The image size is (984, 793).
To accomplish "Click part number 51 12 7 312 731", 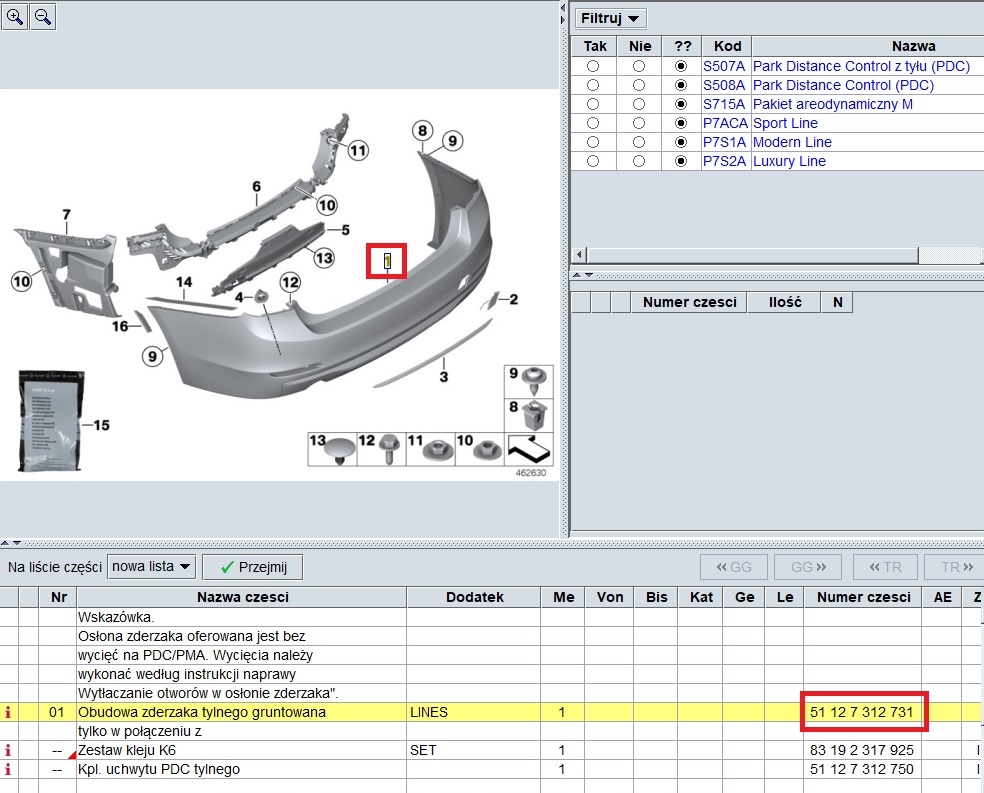I will coord(864,712).
